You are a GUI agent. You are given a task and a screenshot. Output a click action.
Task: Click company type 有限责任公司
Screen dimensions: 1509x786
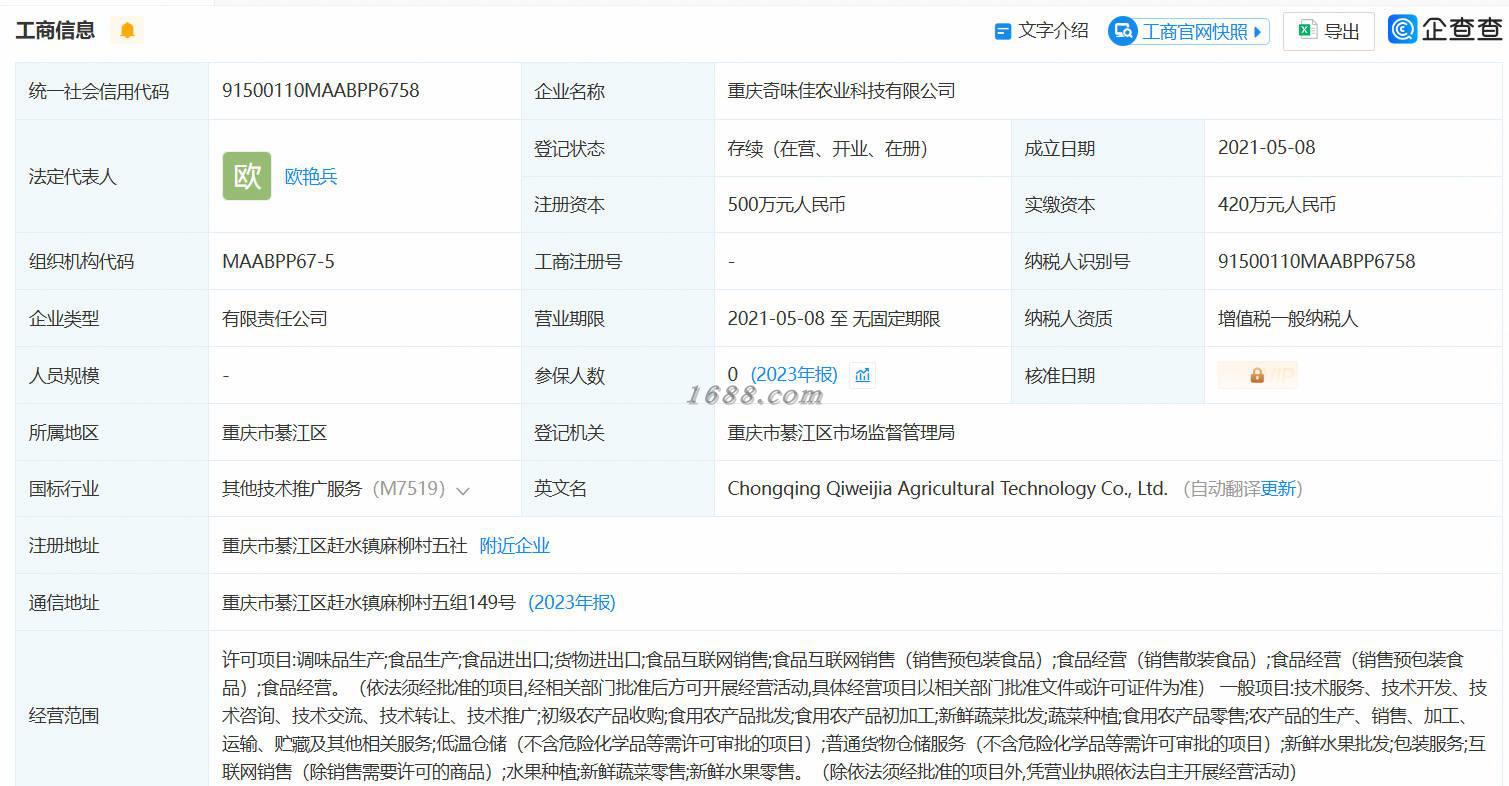tap(275, 319)
